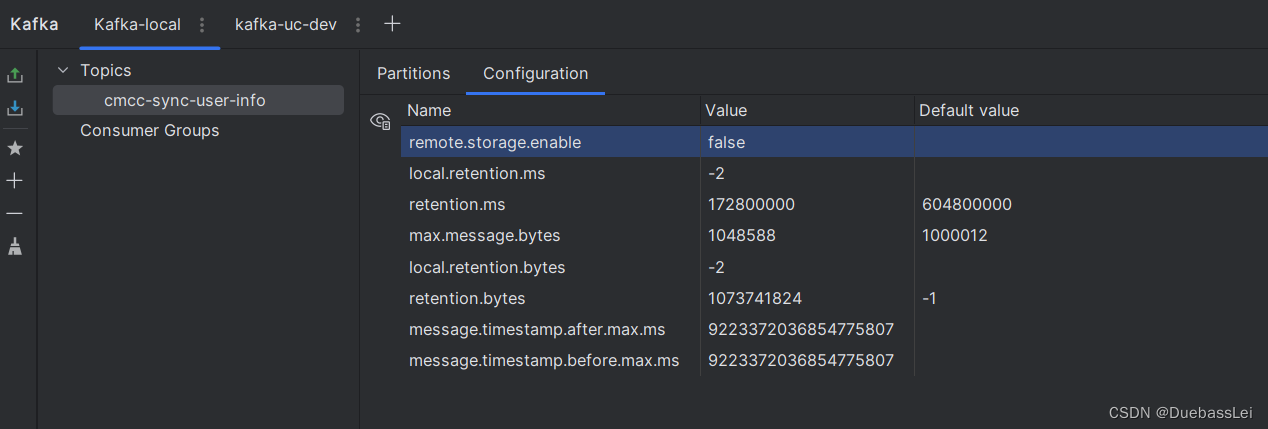Click the broom clear icon
Screen dimensions: 1268x429
point(15,246)
